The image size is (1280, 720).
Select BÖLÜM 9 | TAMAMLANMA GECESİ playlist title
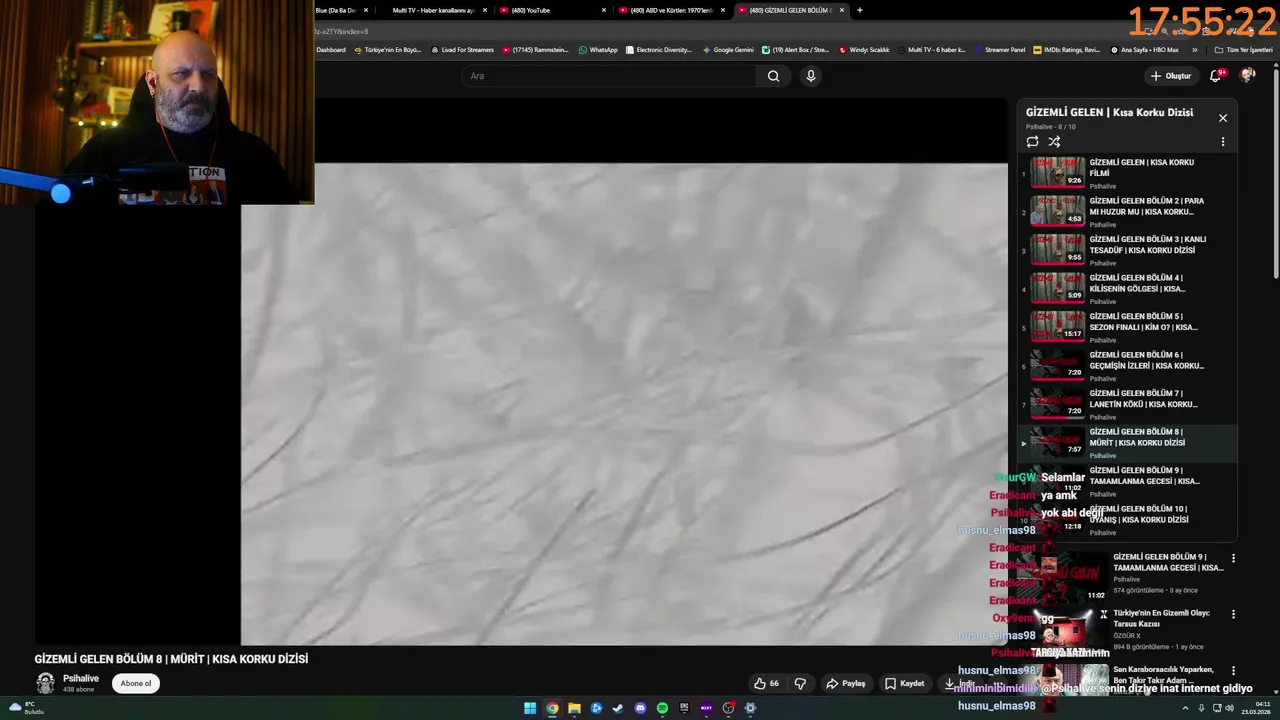click(x=1144, y=475)
